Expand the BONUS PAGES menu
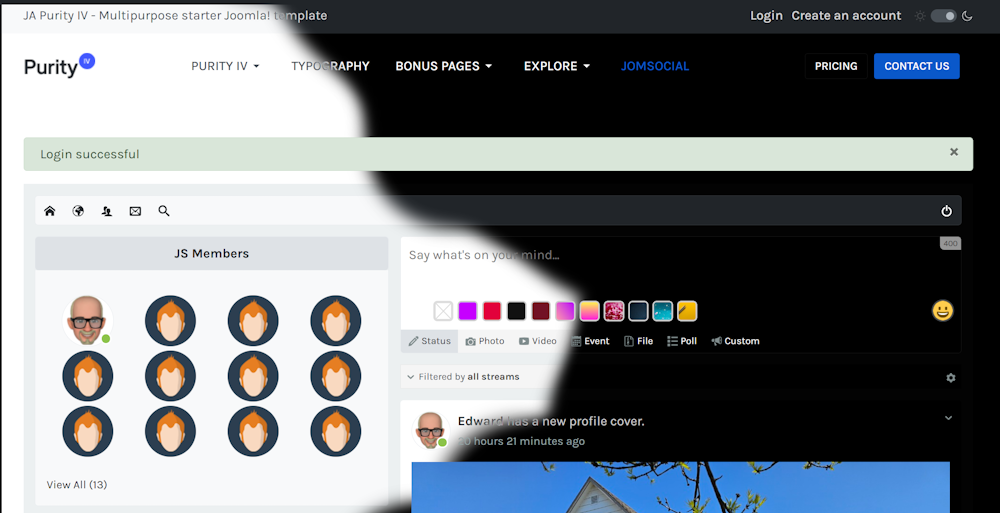Image resolution: width=1000 pixels, height=513 pixels. tap(444, 66)
